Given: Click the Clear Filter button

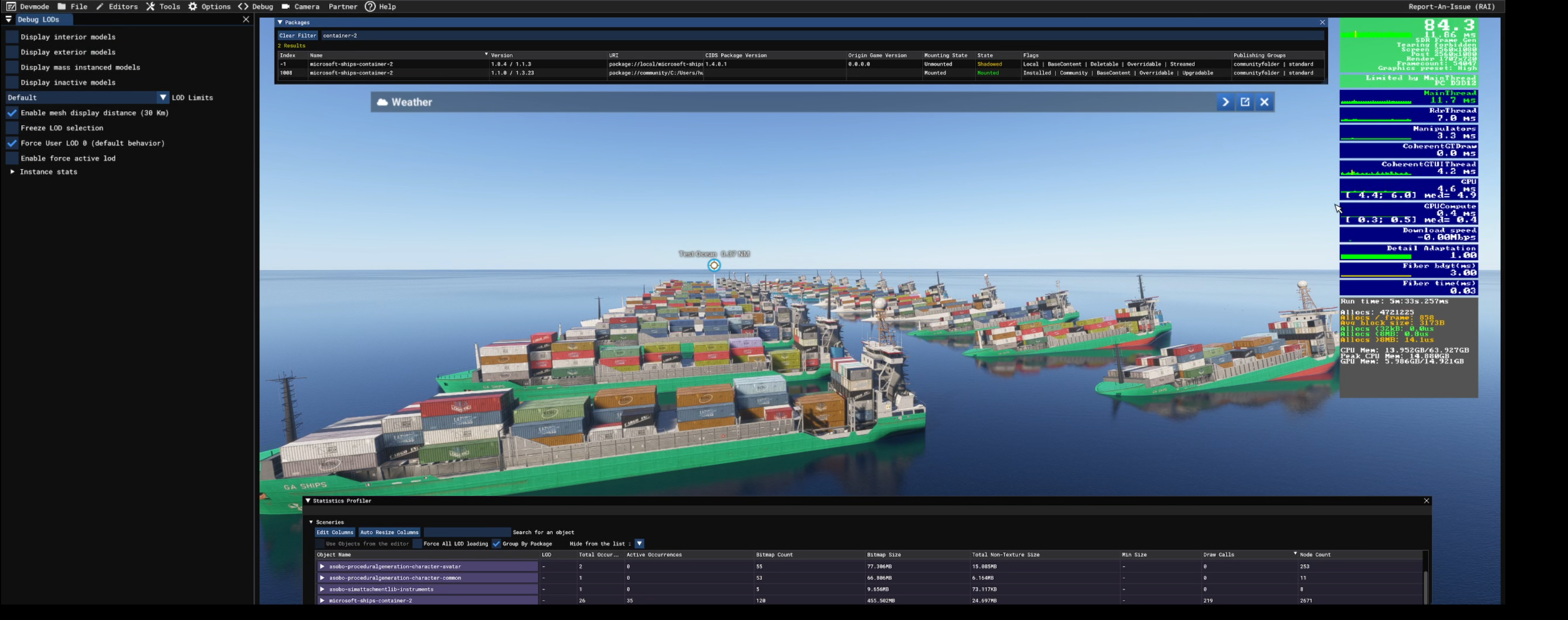Looking at the screenshot, I should (x=298, y=36).
